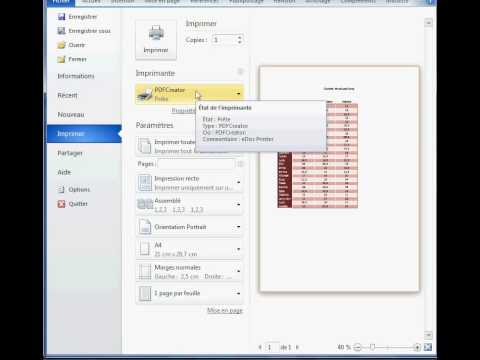Click the Marges normales margins icon

pyautogui.click(x=145, y=271)
